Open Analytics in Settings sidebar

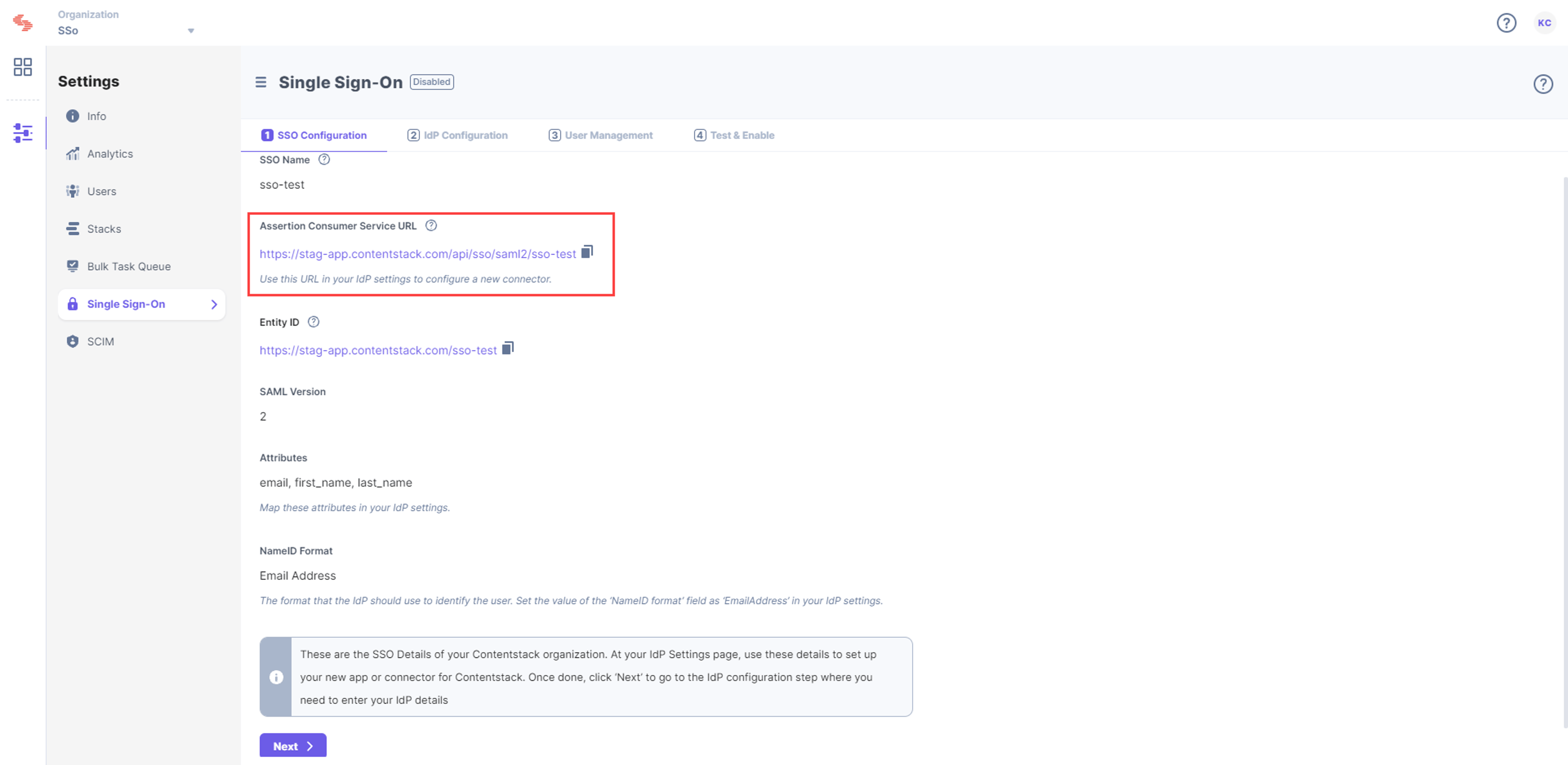coord(141,154)
